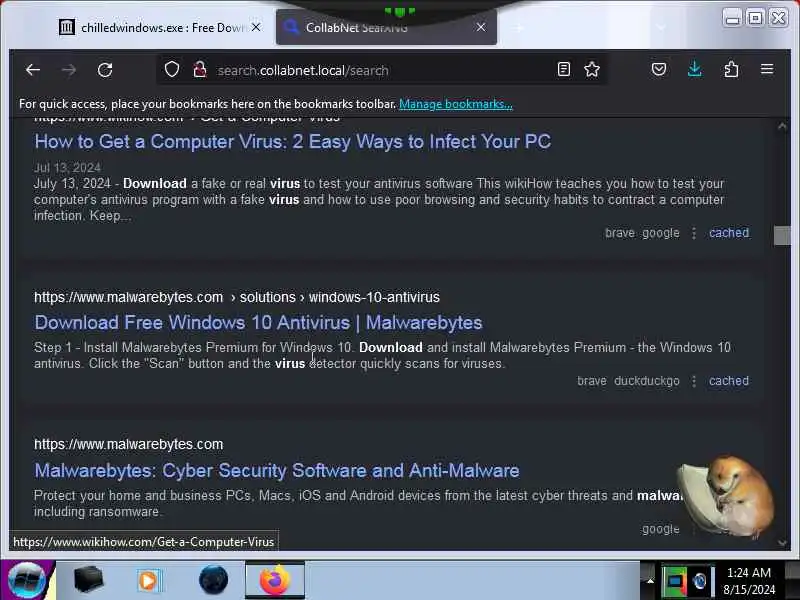The image size is (800, 600).
Task: Click the hamster desktop pet image
Action: click(728, 496)
